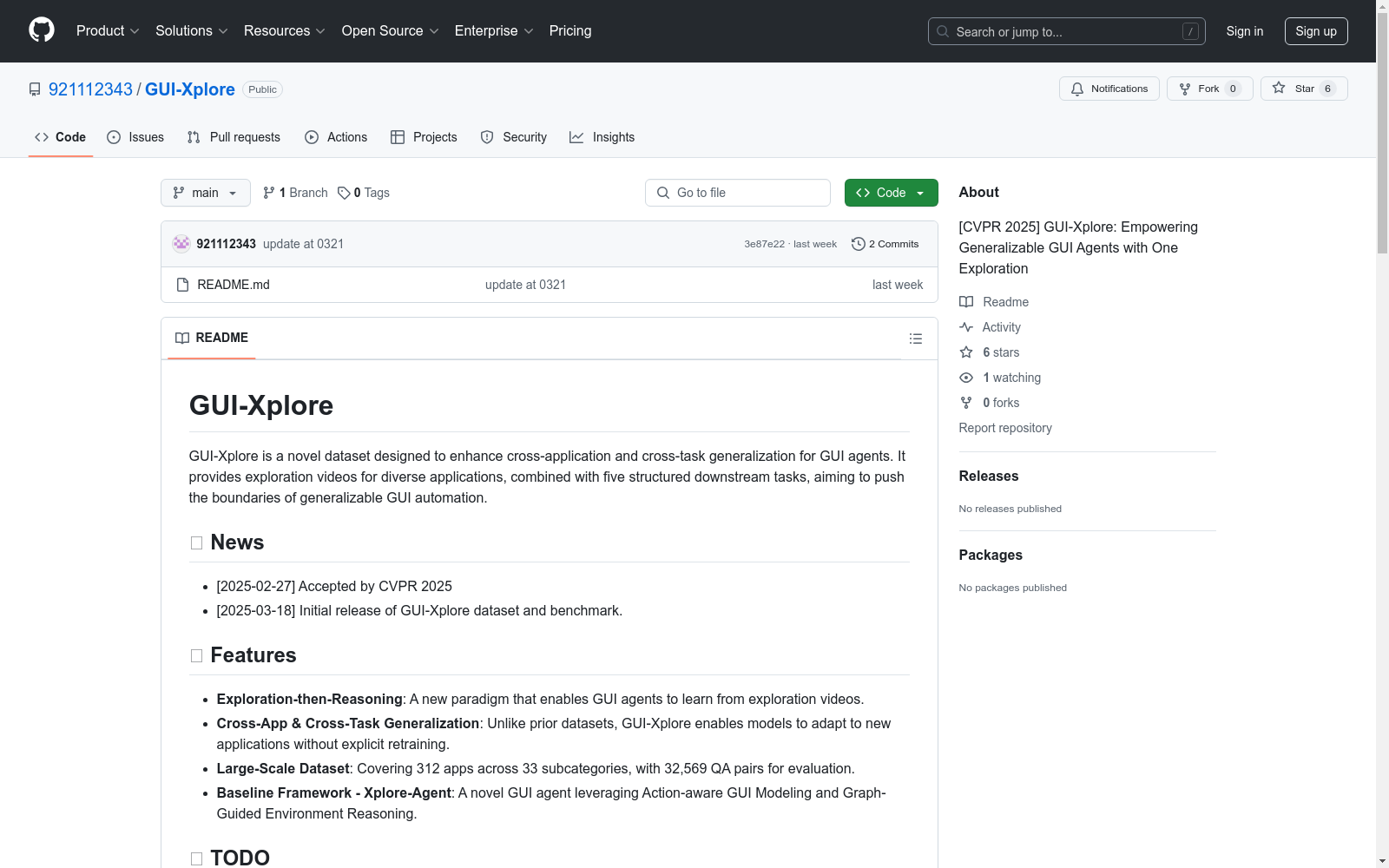Click the Sign in link
1389x868 pixels.
click(1245, 31)
